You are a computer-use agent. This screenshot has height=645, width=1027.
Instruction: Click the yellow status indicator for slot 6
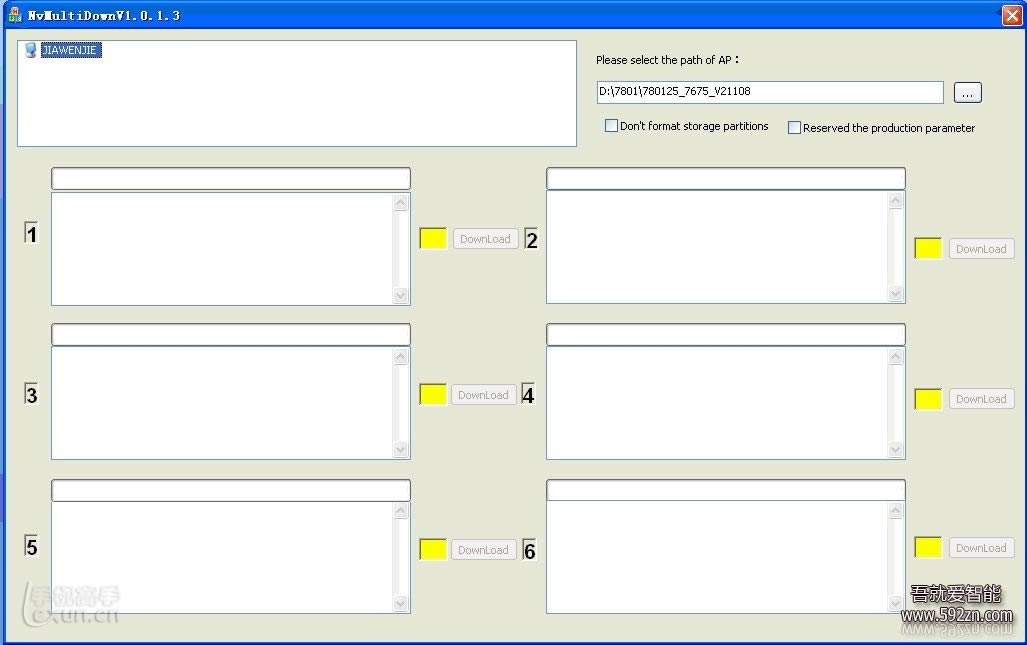[927, 547]
